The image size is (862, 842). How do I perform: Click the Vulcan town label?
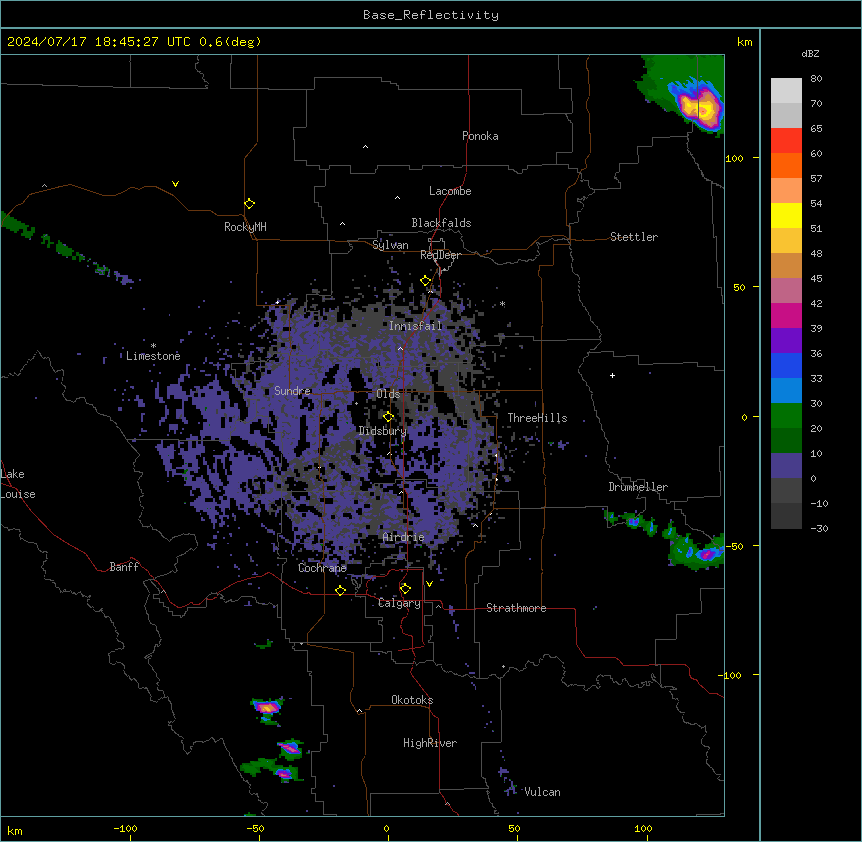coord(543,792)
